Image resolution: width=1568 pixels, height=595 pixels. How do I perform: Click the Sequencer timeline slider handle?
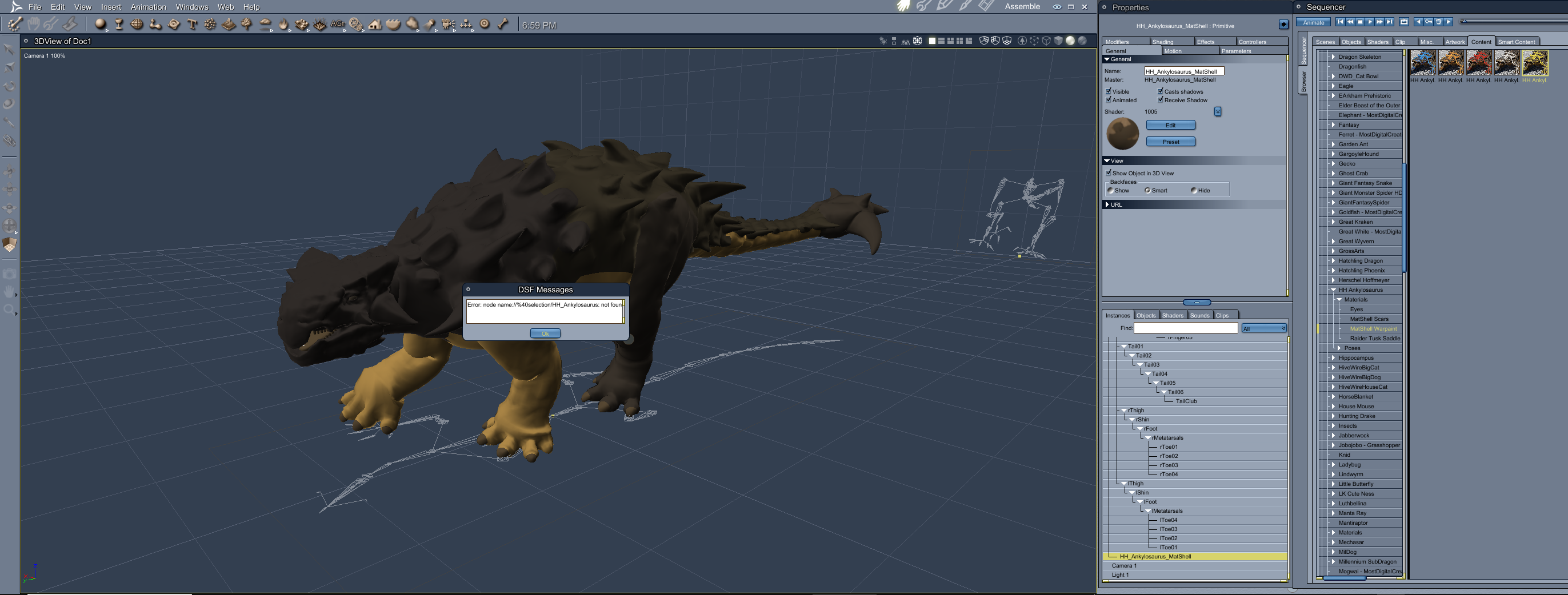point(1464,22)
